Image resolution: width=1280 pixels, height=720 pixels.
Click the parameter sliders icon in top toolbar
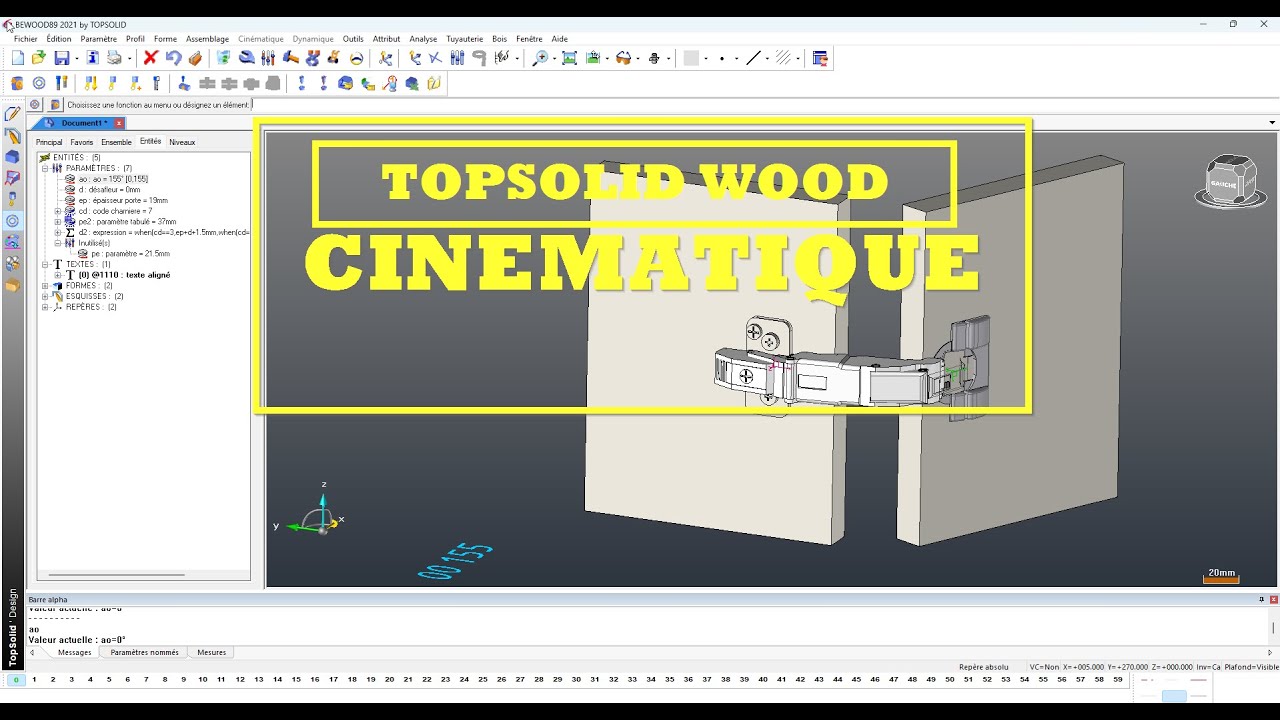pyautogui.click(x=268, y=58)
